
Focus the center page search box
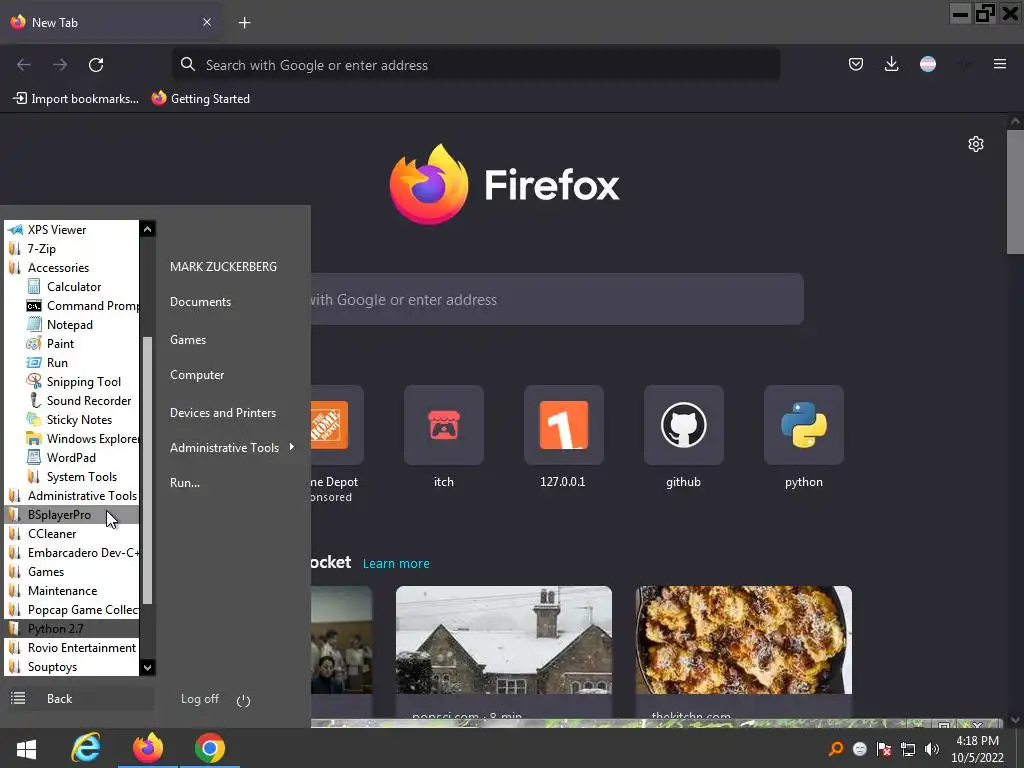557,300
